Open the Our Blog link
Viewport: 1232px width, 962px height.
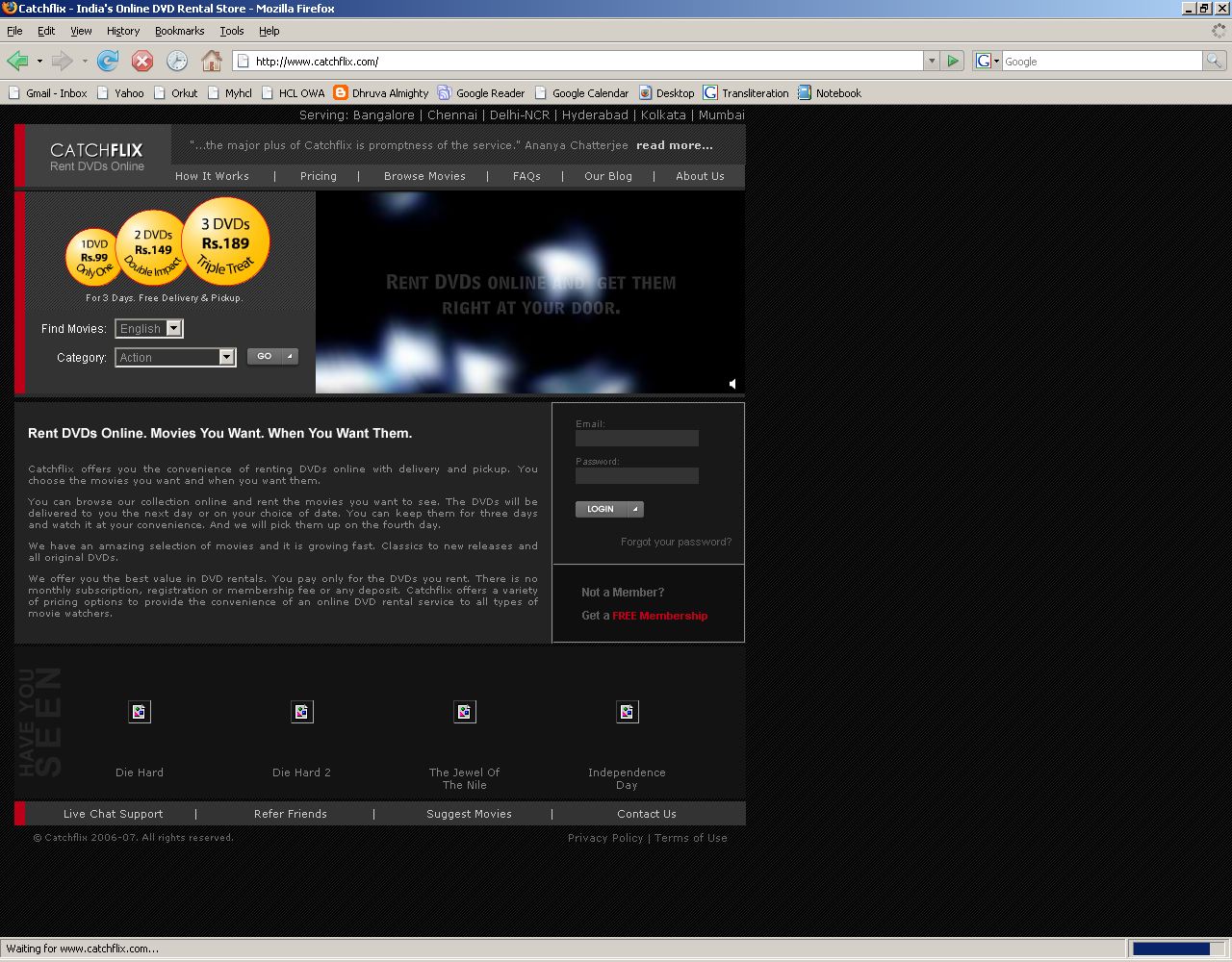click(x=608, y=176)
